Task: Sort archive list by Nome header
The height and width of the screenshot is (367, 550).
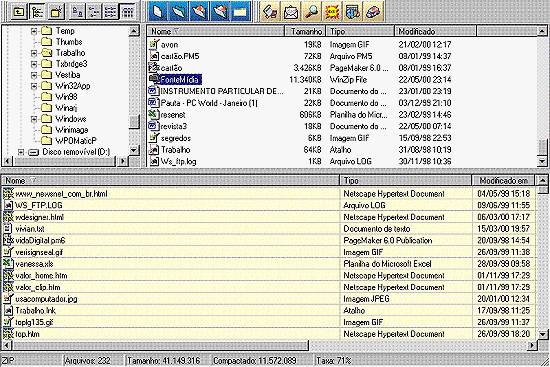Action: point(170,180)
